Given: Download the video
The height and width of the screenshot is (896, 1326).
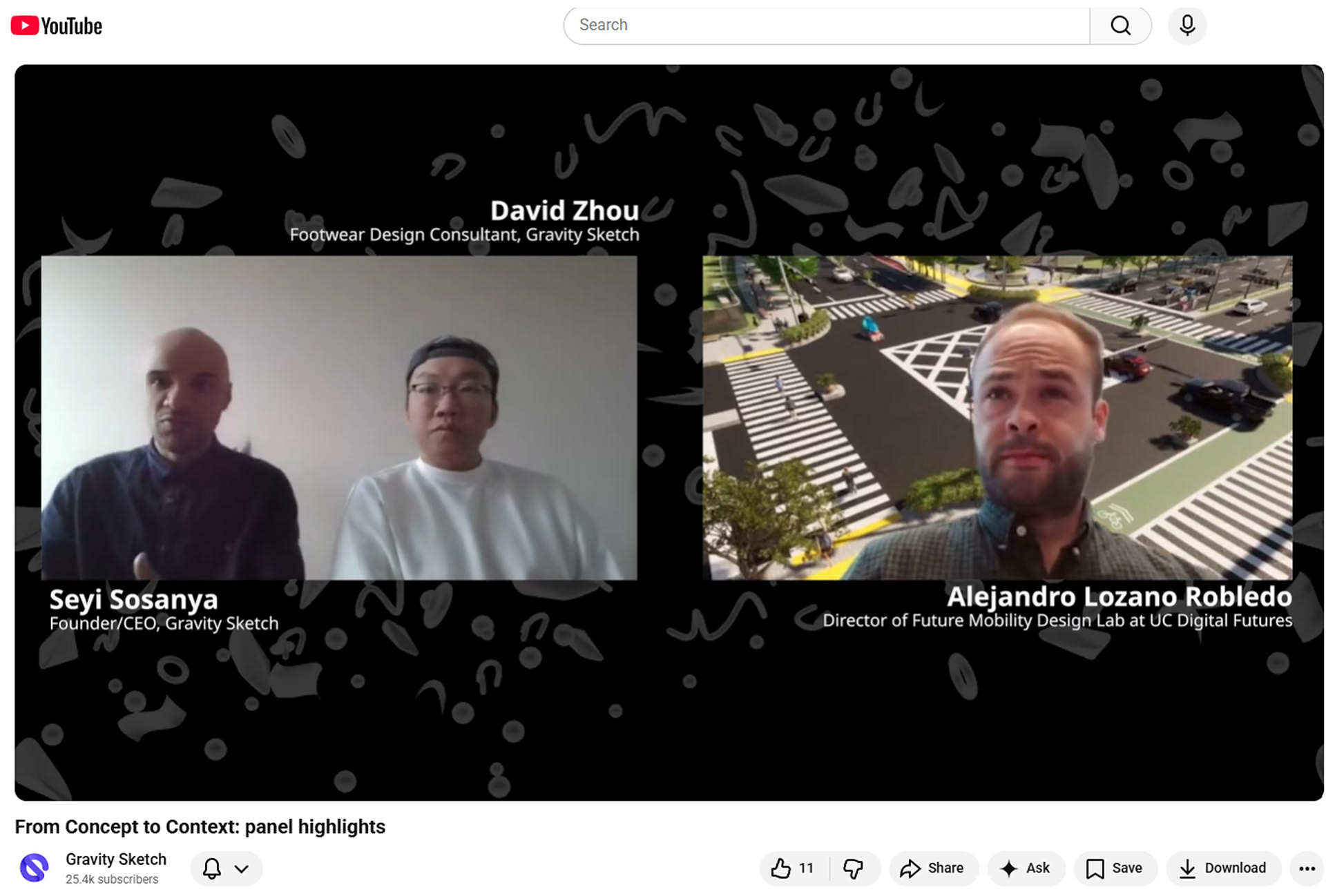Looking at the screenshot, I should (1223, 868).
